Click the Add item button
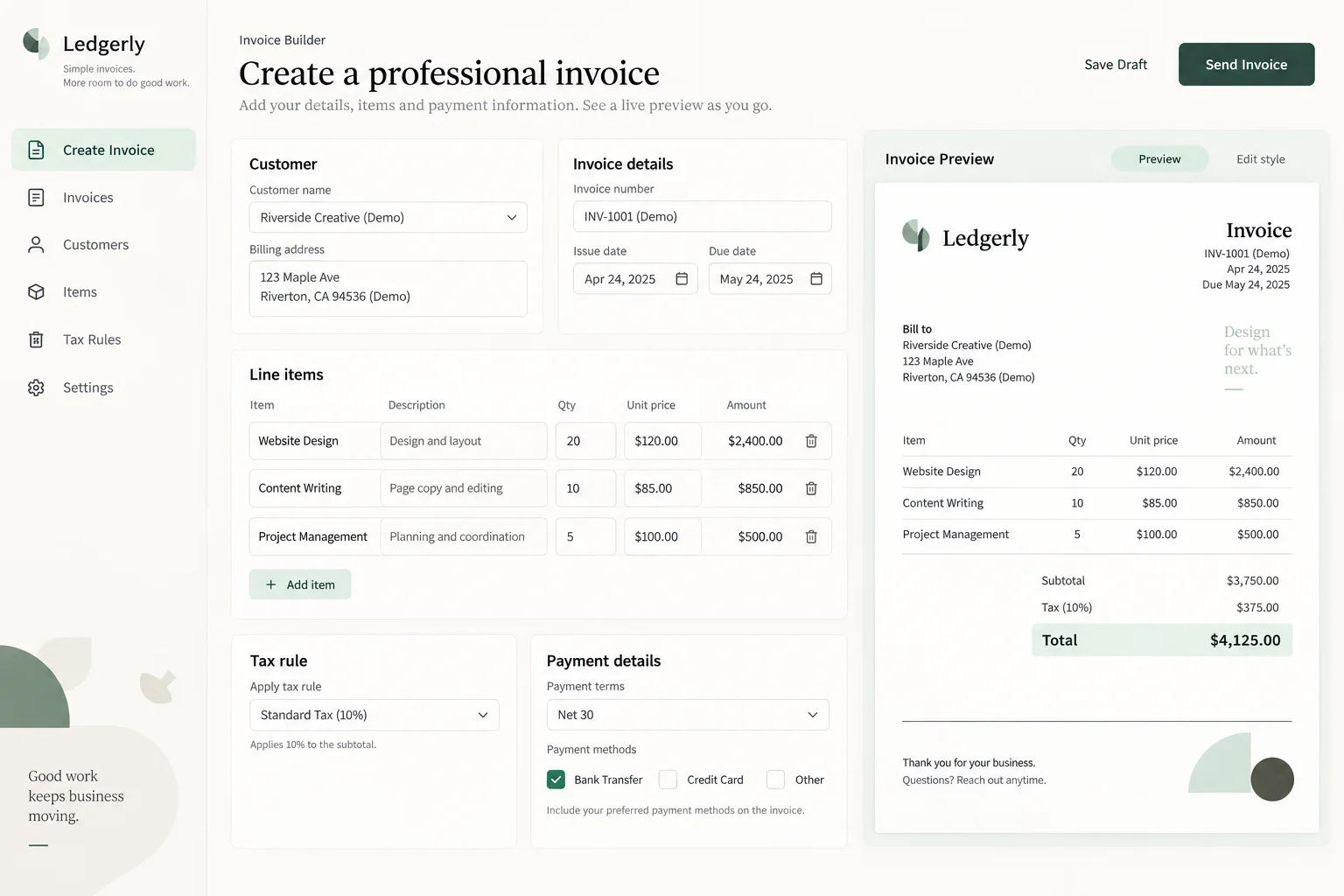Screen dimensions: 1344x896 300,584
